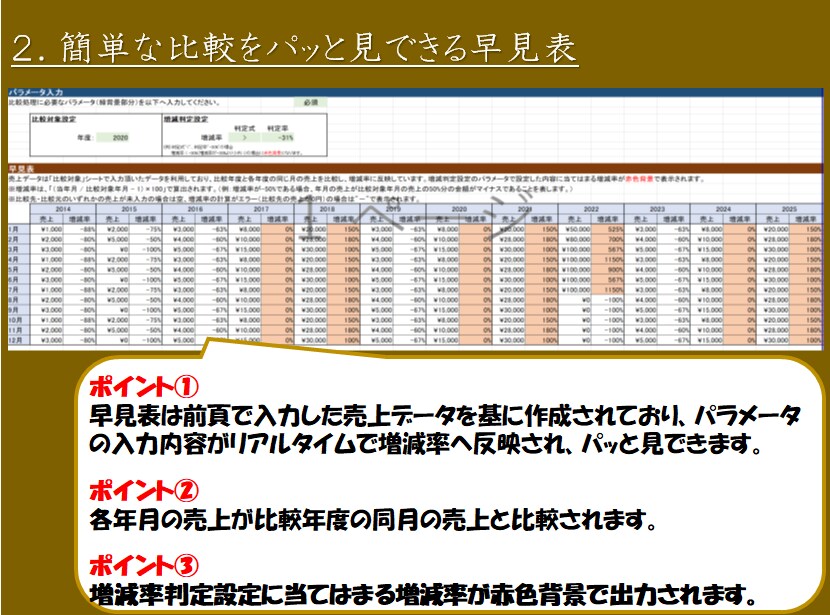Click the ¥50,000 sales cell under 2022

[575, 229]
